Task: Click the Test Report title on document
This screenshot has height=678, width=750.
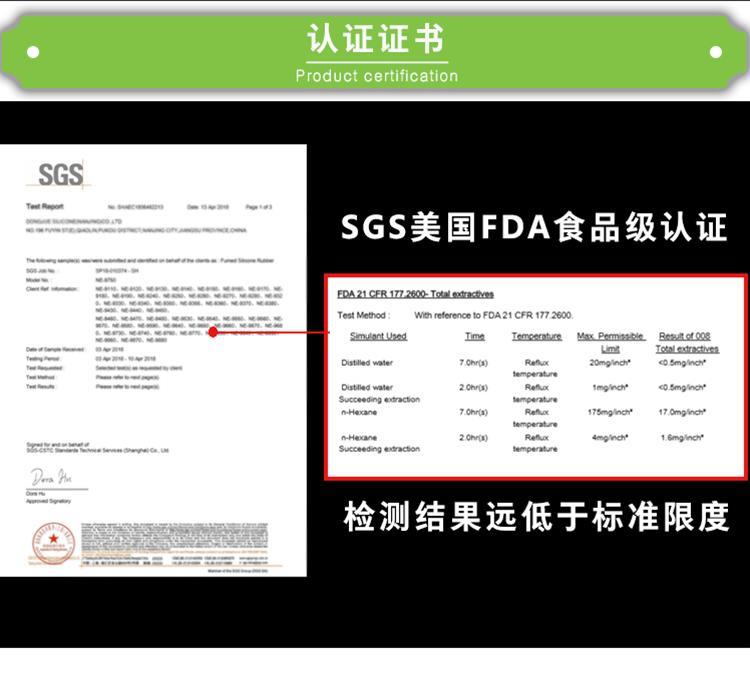Action: pos(44,206)
